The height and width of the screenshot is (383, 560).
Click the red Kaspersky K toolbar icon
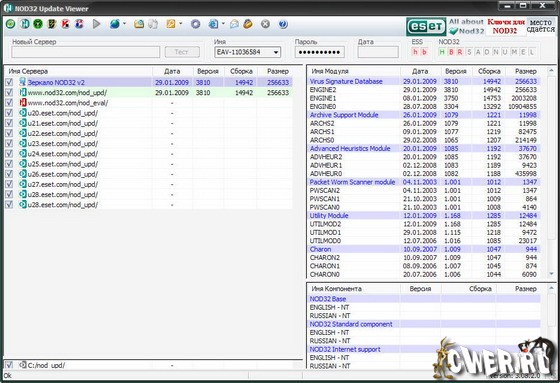[65, 24]
